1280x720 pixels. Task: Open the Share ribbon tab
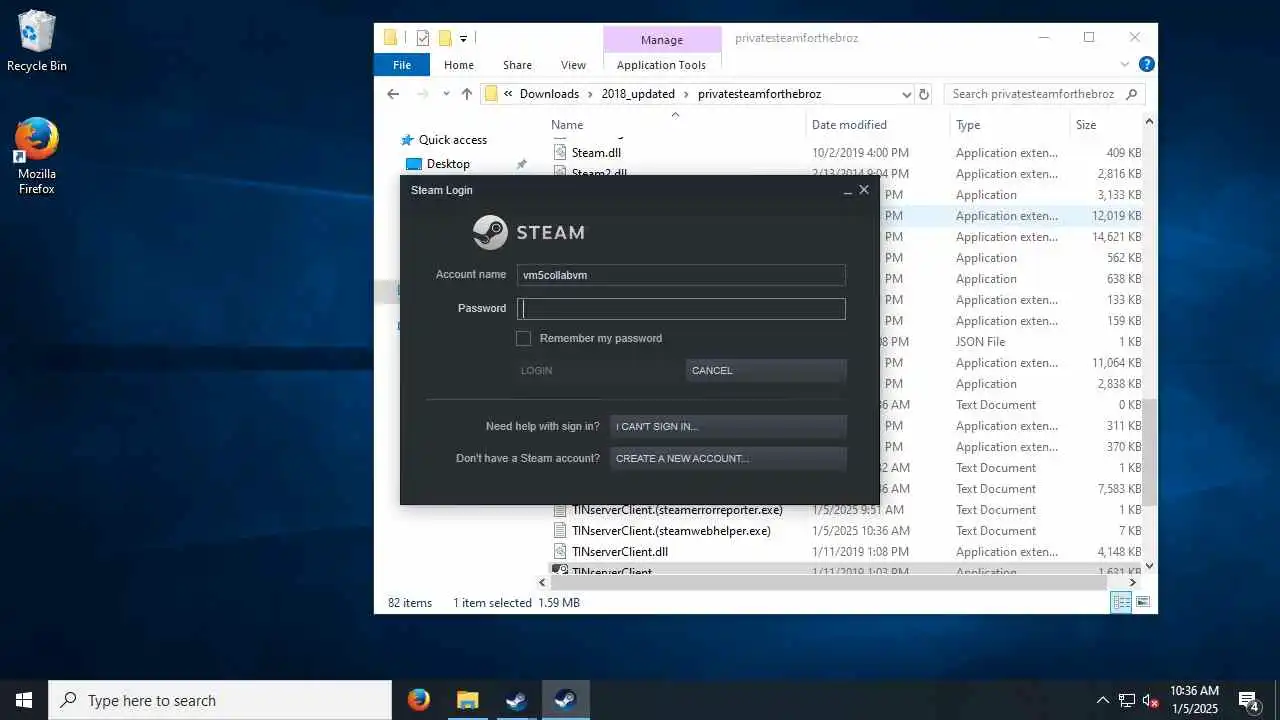[x=517, y=65]
